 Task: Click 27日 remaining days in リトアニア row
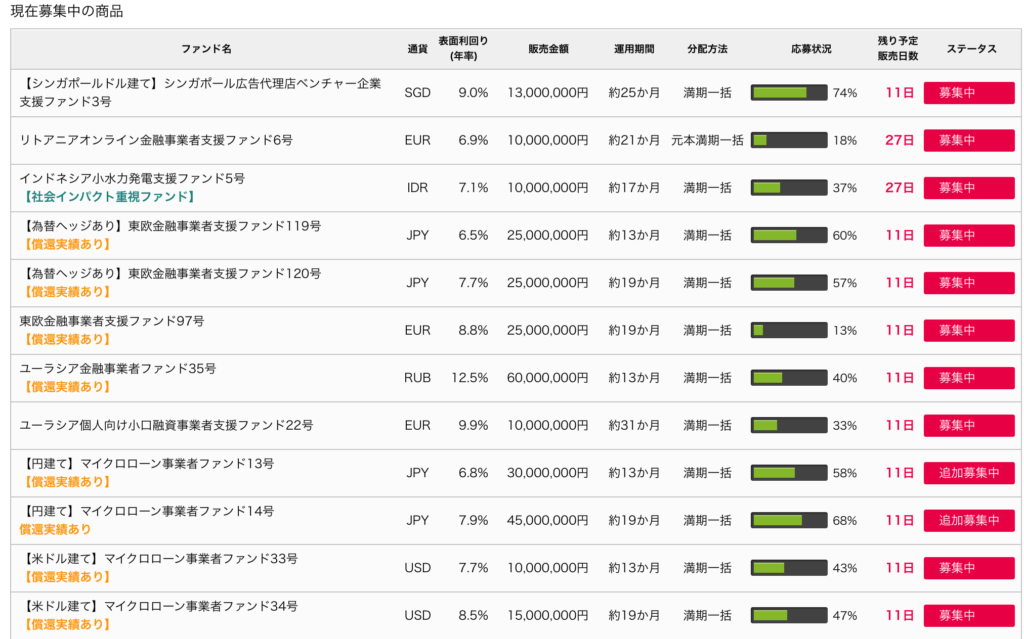899,140
